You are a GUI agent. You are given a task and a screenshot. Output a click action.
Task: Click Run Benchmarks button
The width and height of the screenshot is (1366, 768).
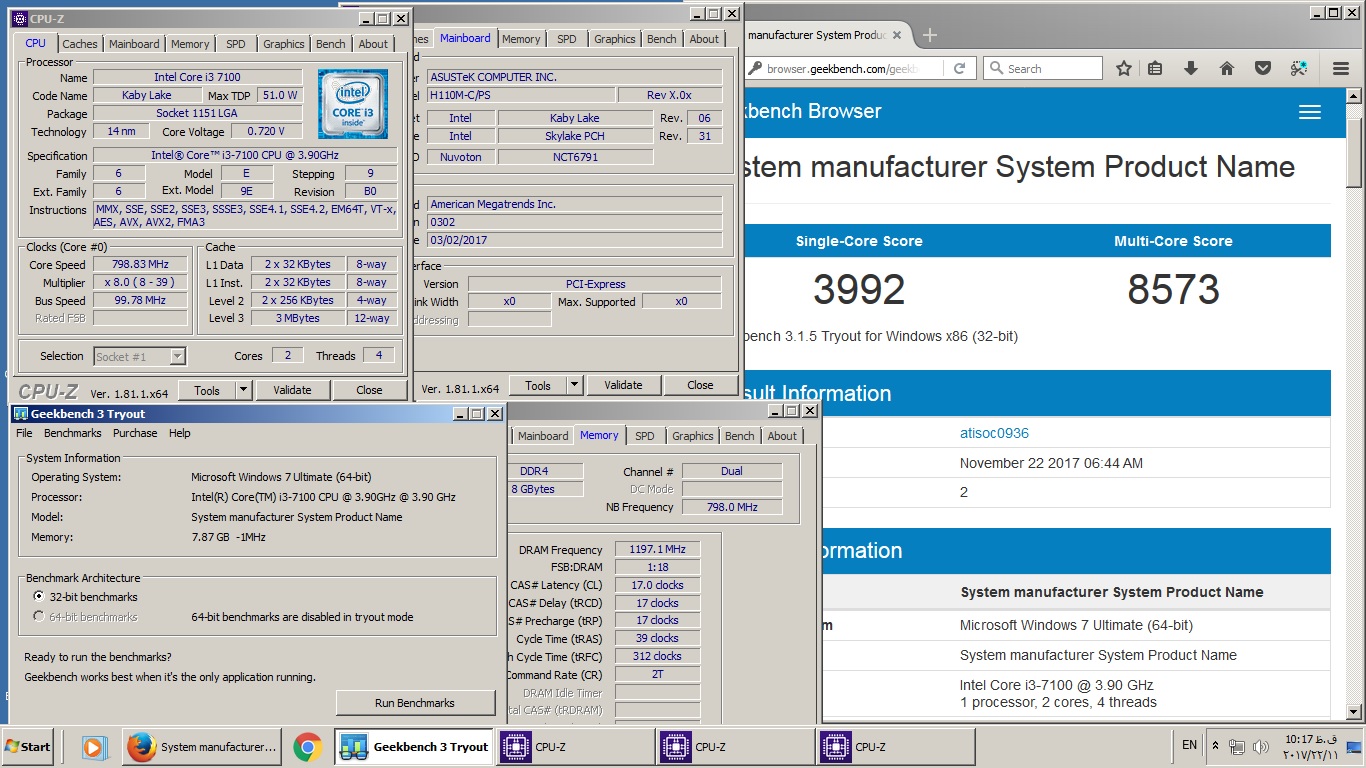click(415, 703)
